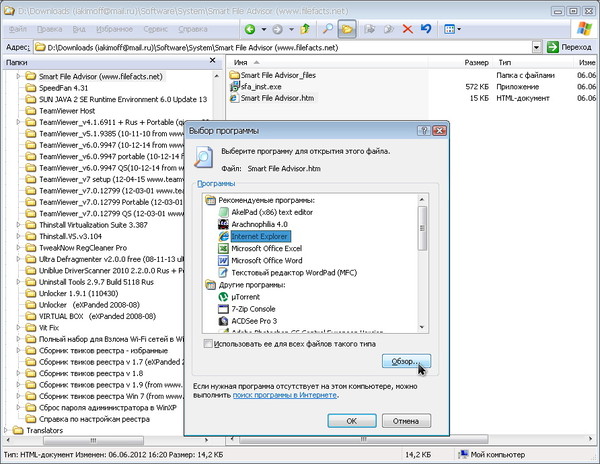
Task: Click the dialog help question mark button
Action: point(424,131)
